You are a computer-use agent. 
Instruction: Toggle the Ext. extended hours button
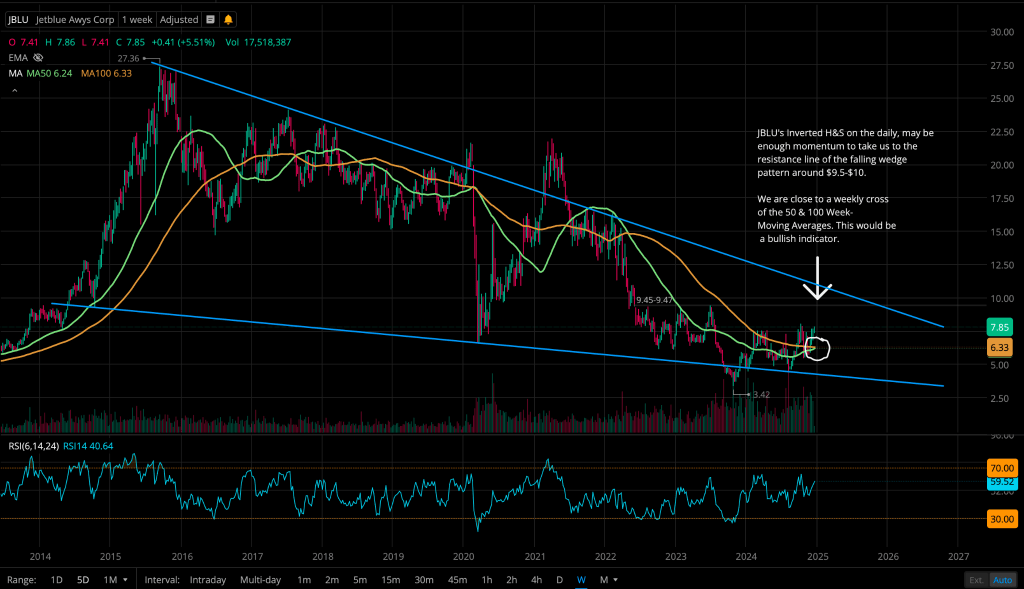[975, 579]
